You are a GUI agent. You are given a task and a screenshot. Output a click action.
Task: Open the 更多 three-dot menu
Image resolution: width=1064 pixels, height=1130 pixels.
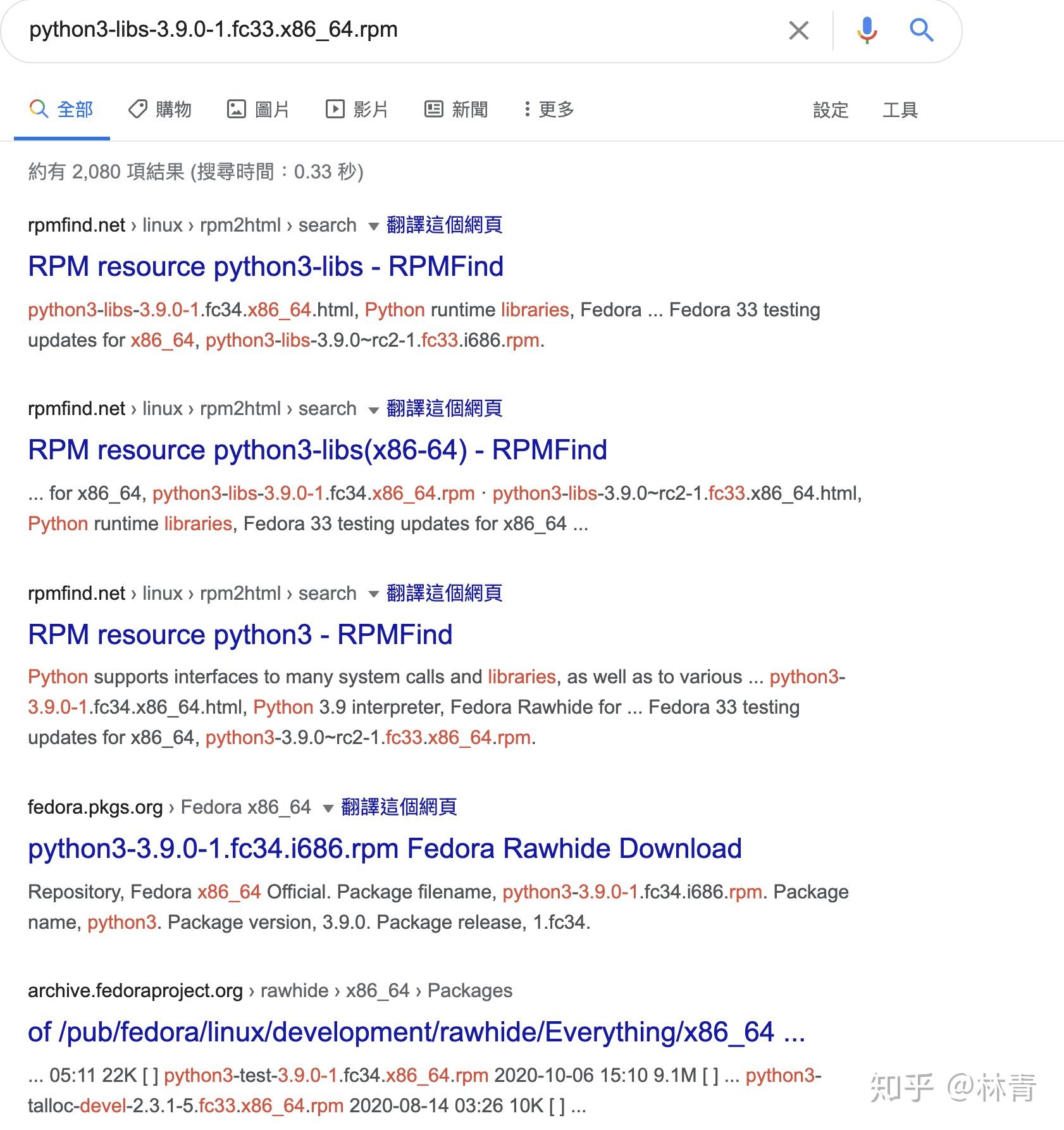(x=548, y=109)
